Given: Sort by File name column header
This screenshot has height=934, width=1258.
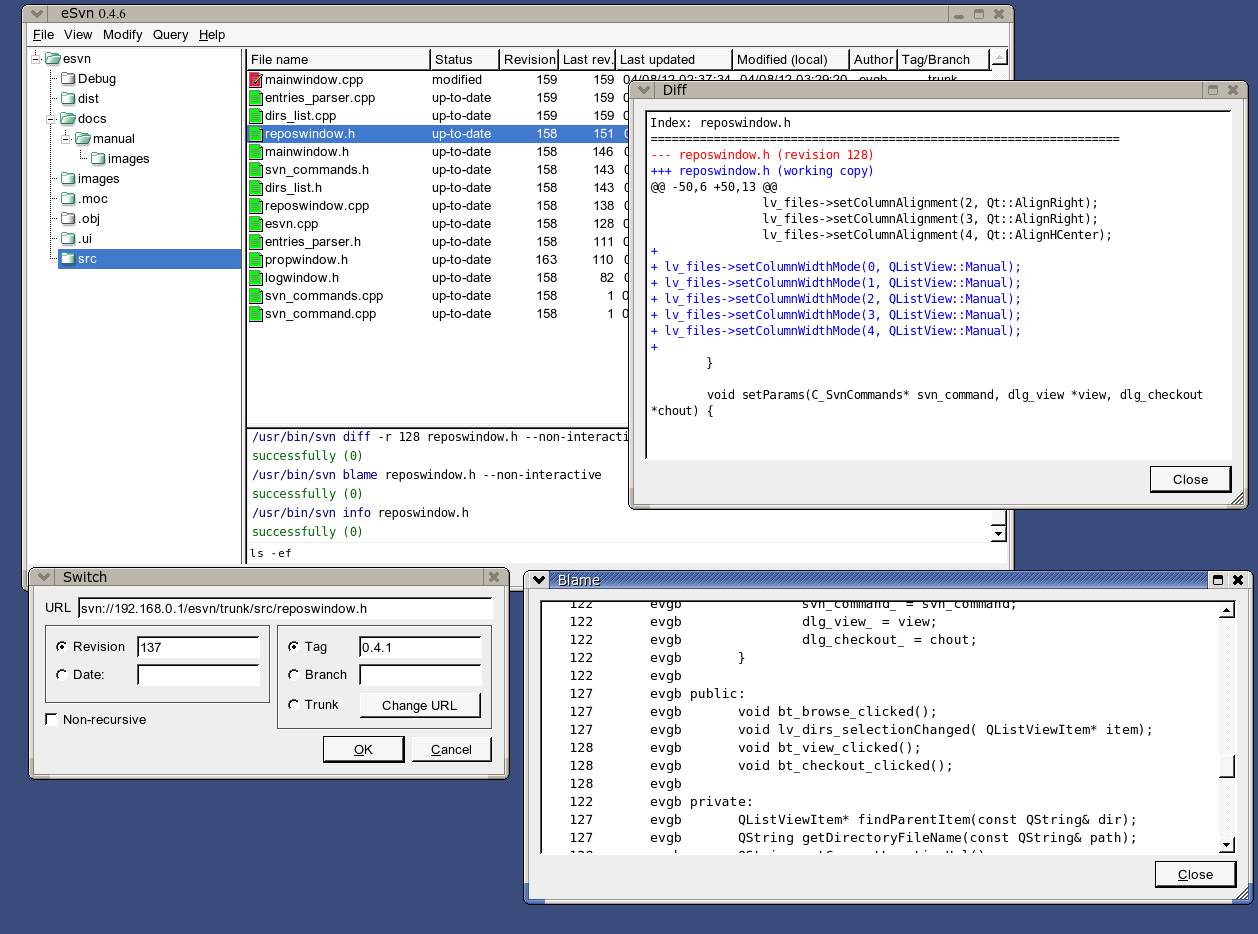Looking at the screenshot, I should coord(338,59).
